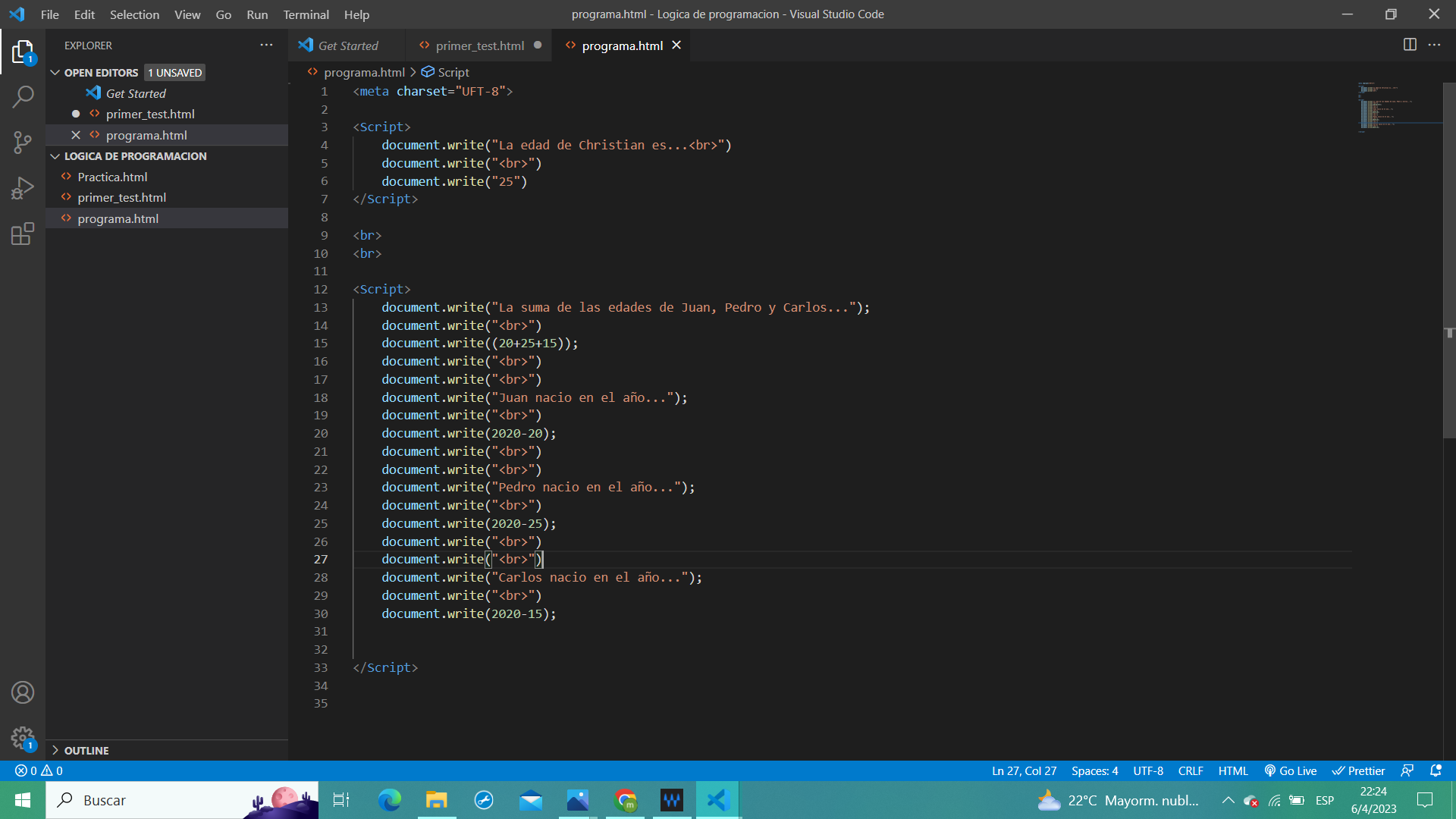Open File Explorer from taskbar
The height and width of the screenshot is (819, 1456).
pyautogui.click(x=437, y=800)
